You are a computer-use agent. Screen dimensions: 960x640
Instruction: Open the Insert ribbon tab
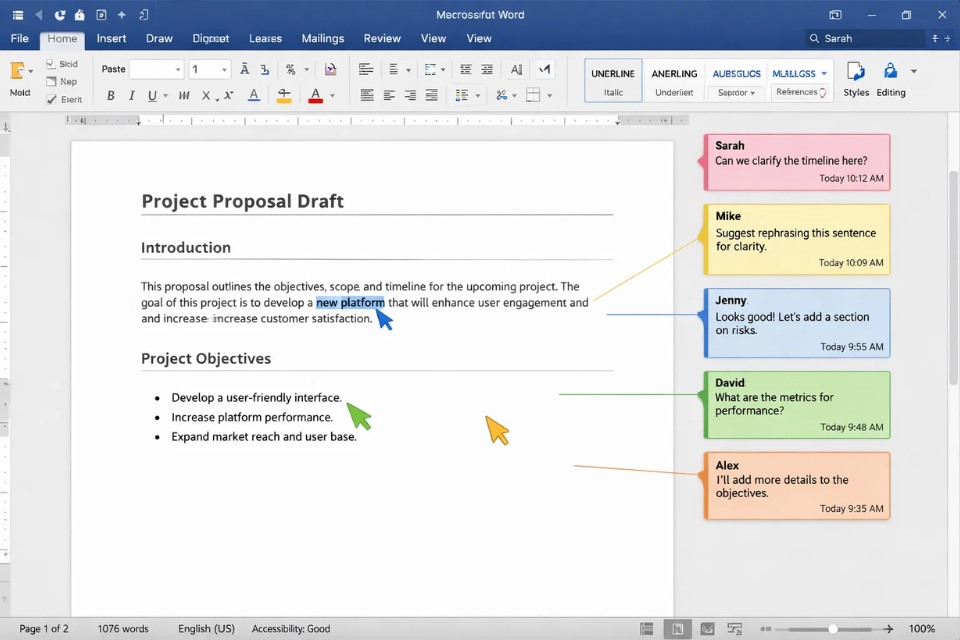[x=111, y=38]
